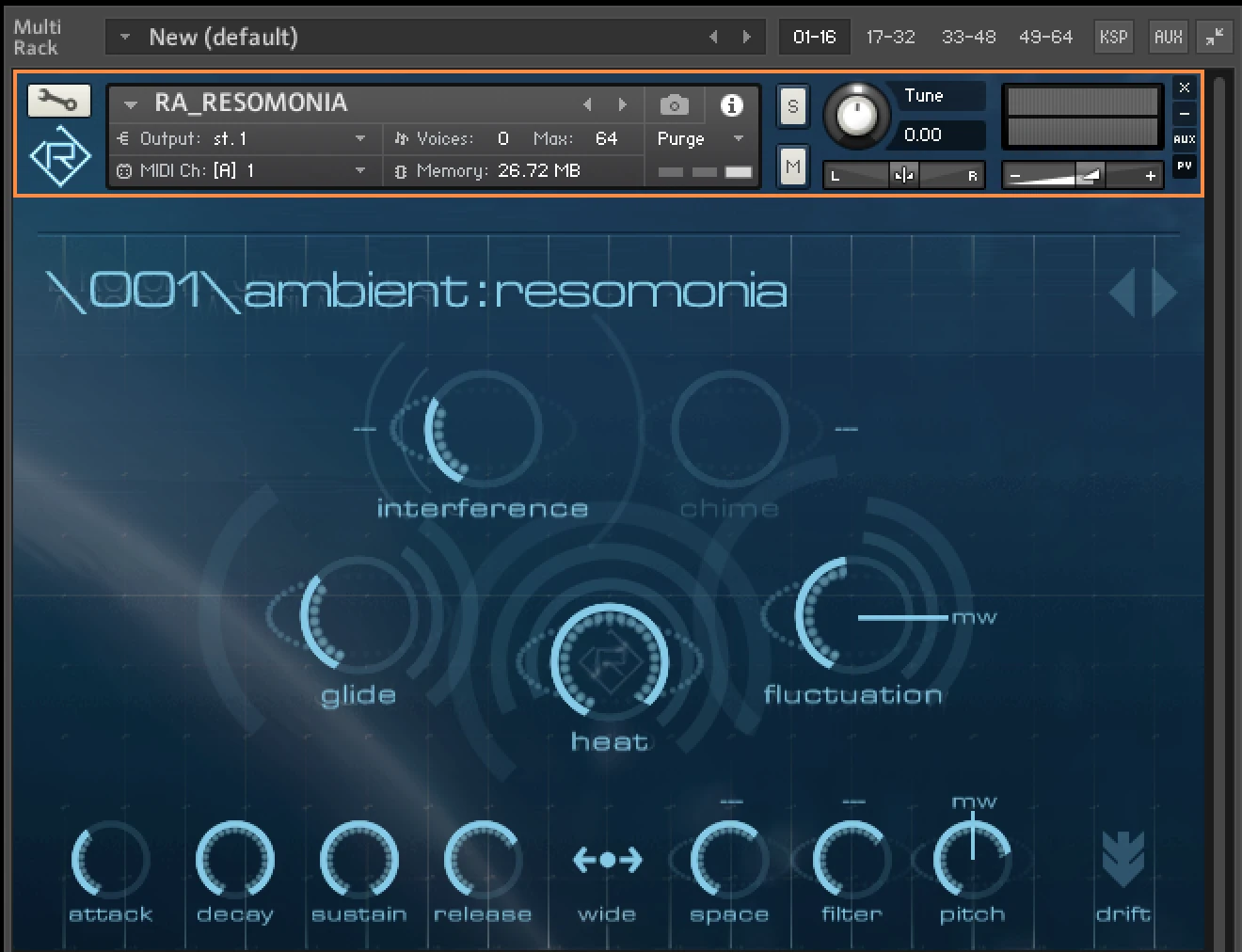Screen dimensions: 1242x952
Task: Click the decay knob
Action: coord(234,860)
